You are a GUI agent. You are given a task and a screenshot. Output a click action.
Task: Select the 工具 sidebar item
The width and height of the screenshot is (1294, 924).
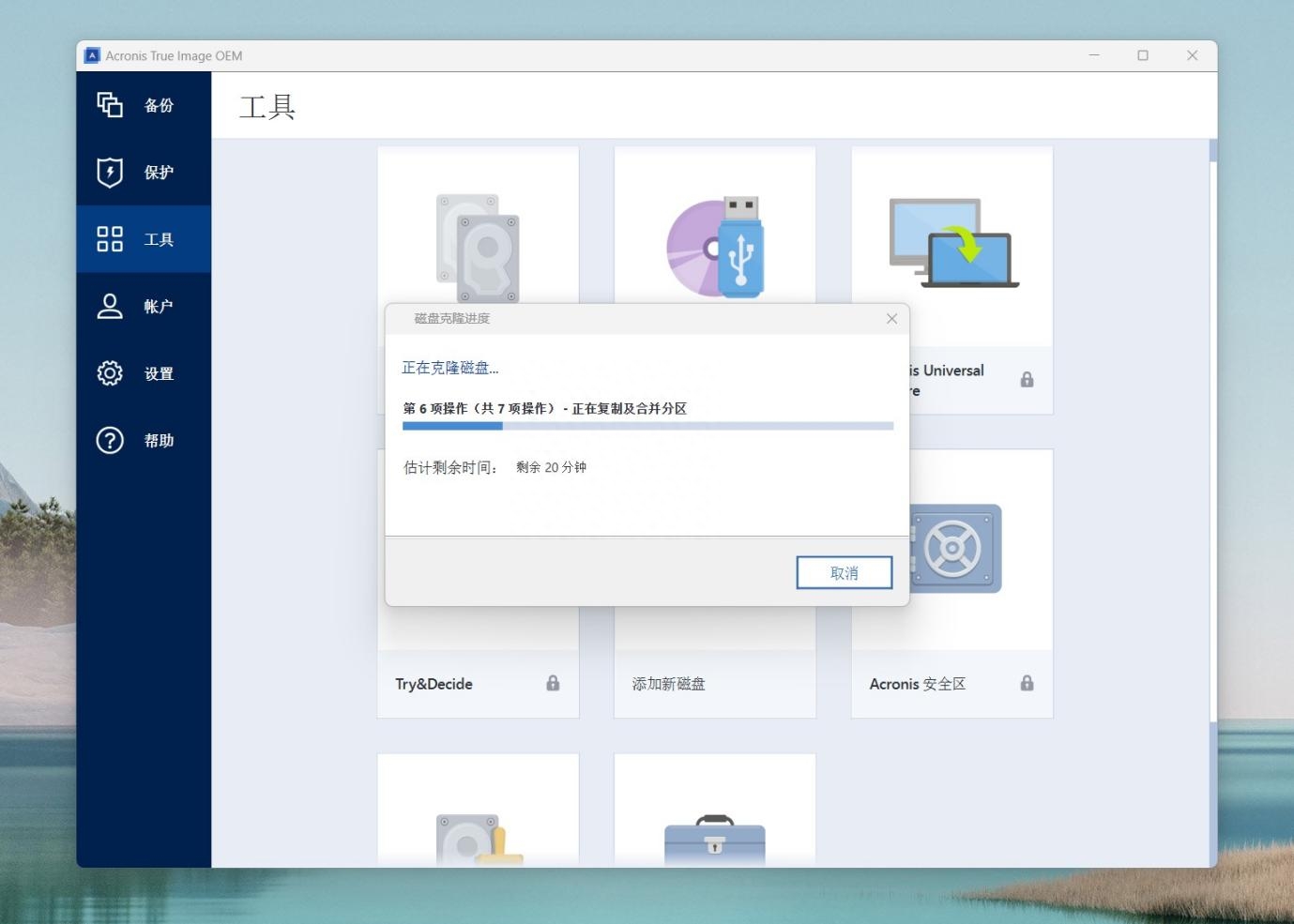pos(144,239)
